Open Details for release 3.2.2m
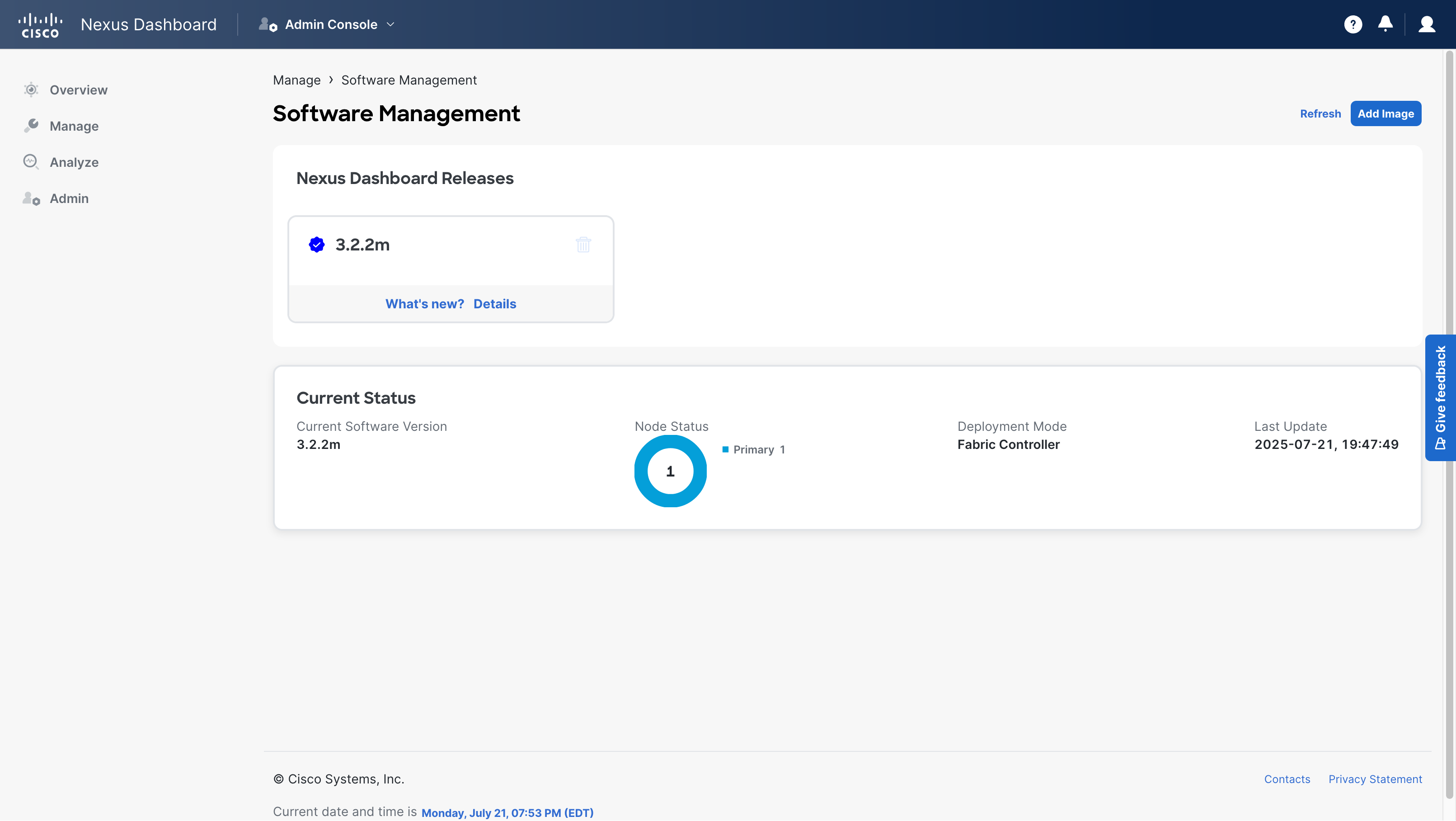This screenshot has width=1456, height=821. click(x=494, y=304)
